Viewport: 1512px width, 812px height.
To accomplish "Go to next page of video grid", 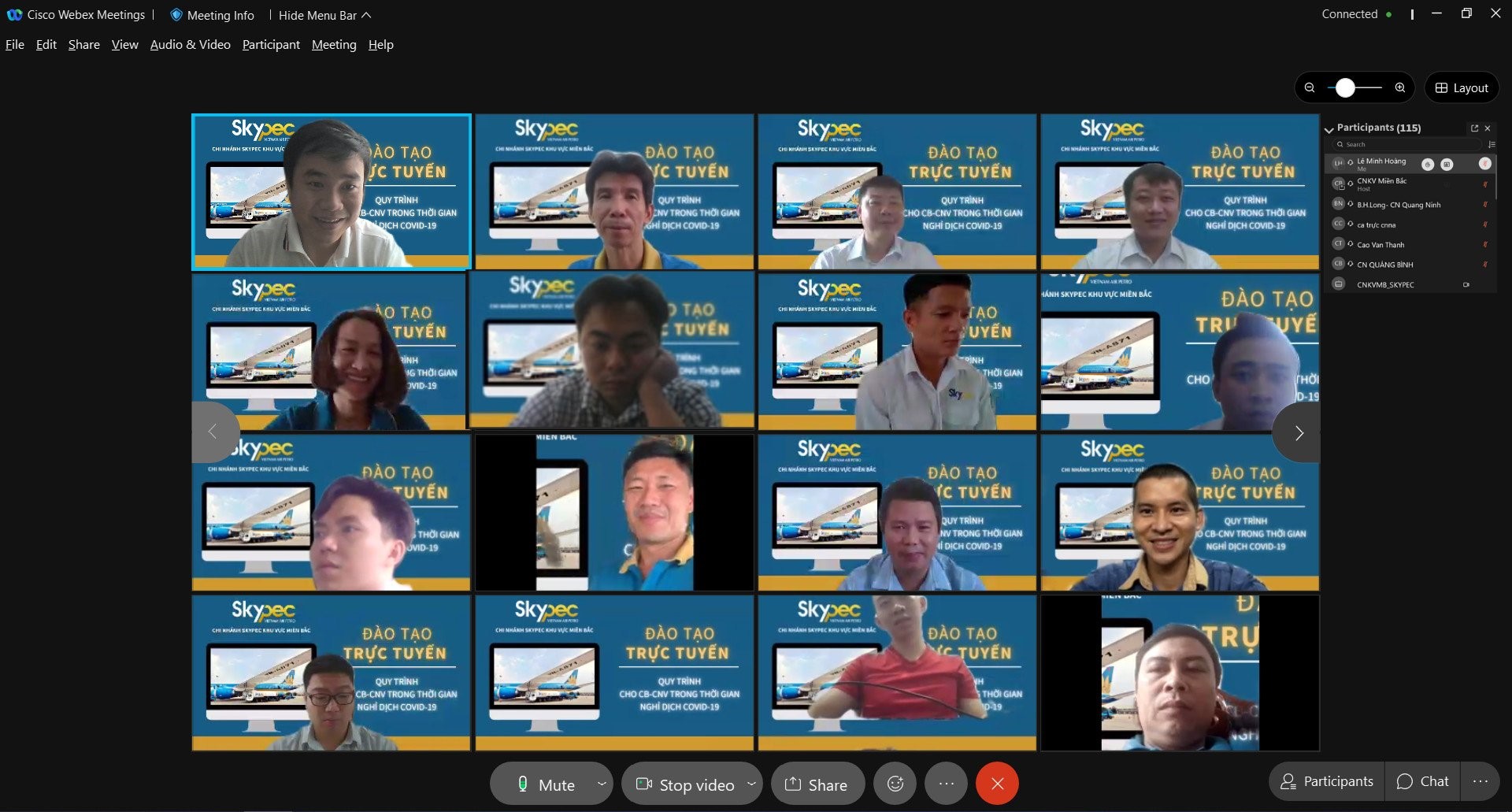I will click(1299, 432).
